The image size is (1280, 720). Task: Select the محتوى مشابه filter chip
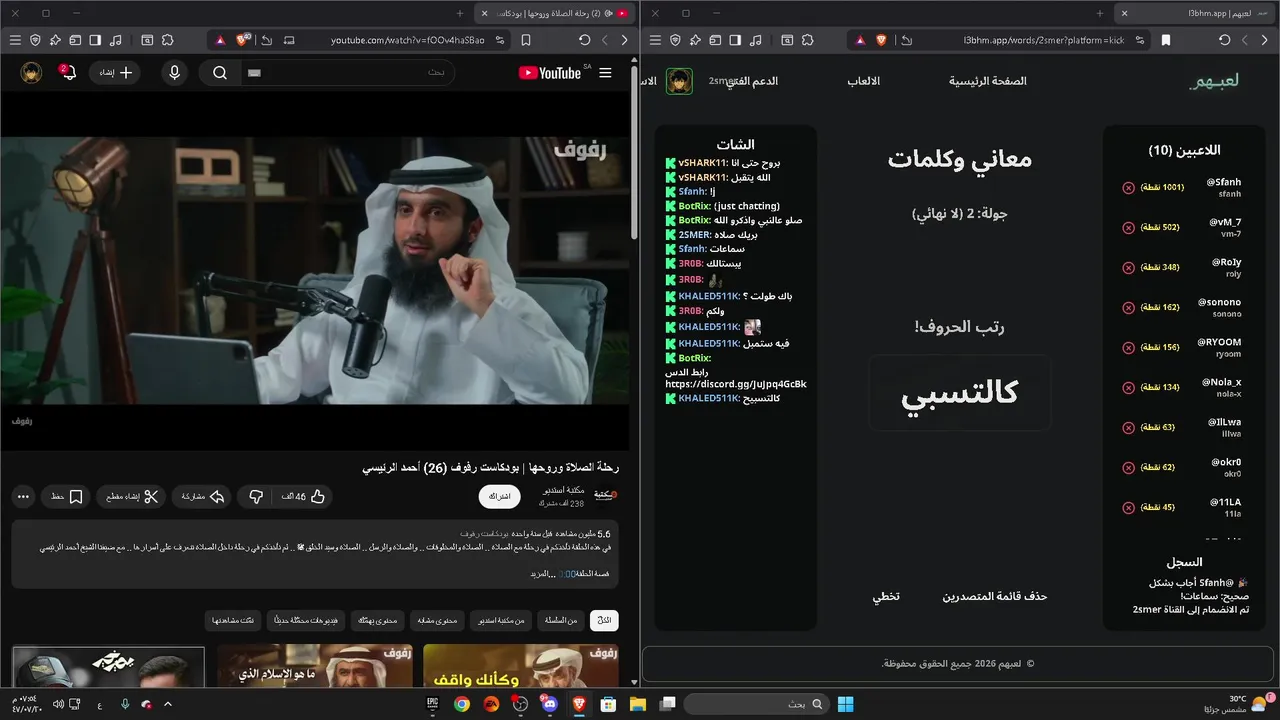pos(435,621)
